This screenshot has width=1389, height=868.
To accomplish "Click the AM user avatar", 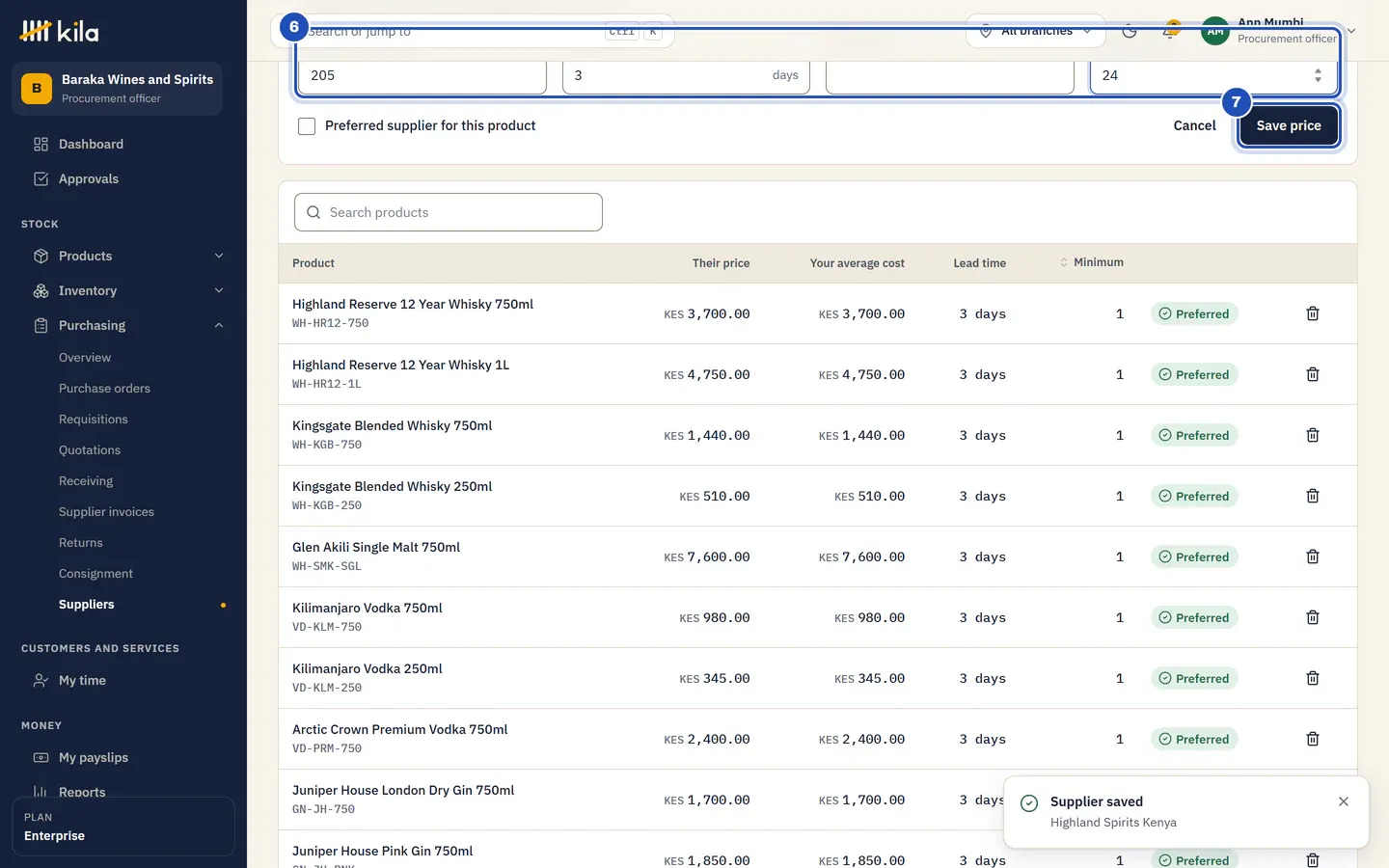I will (x=1215, y=31).
